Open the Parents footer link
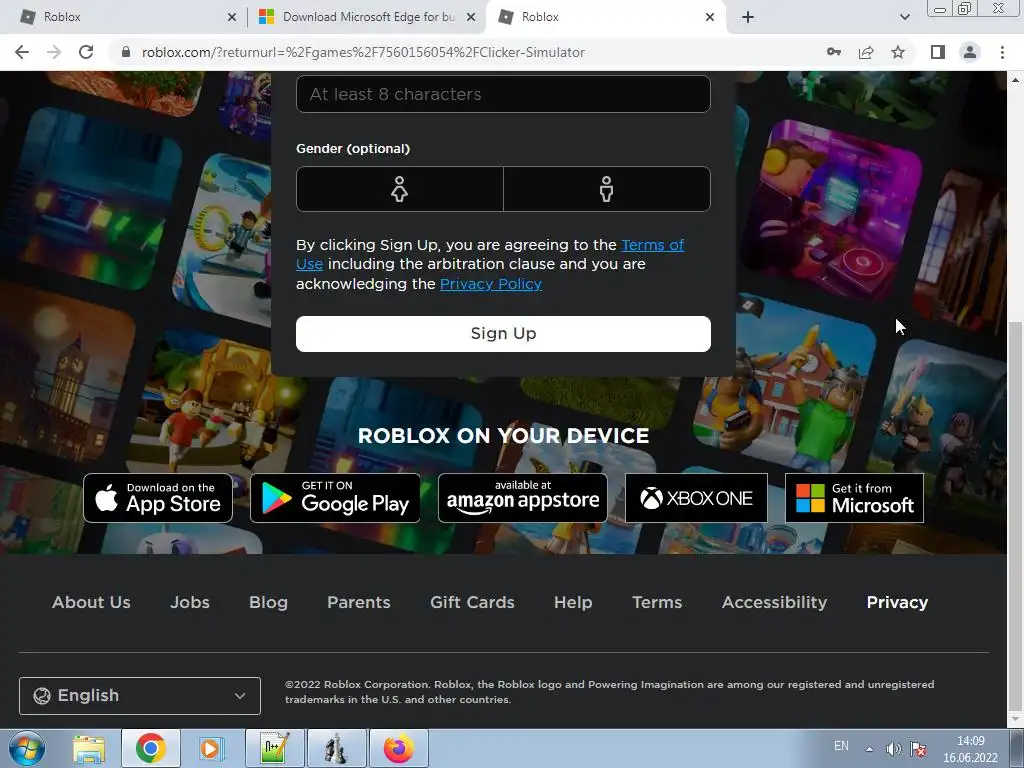Image resolution: width=1024 pixels, height=768 pixels. 359,602
